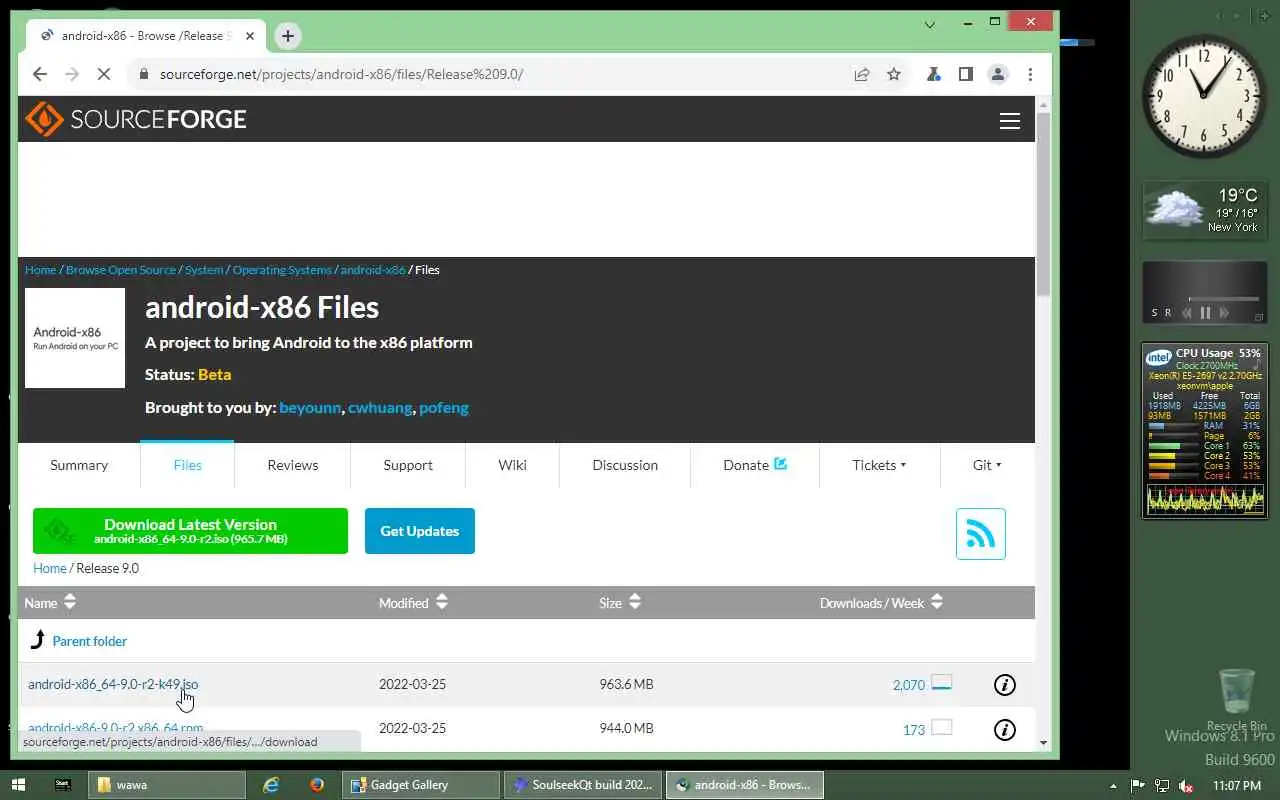Open the tab search dropdown chevron

[x=930, y=23]
